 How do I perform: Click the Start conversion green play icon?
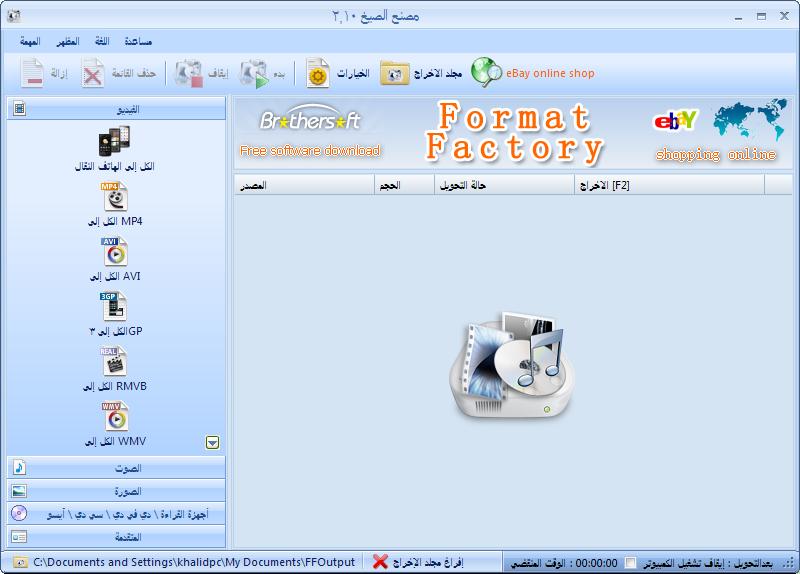(x=254, y=74)
